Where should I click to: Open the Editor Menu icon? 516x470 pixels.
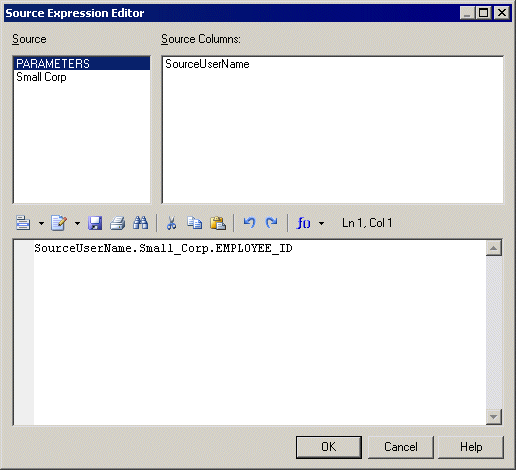[23, 223]
